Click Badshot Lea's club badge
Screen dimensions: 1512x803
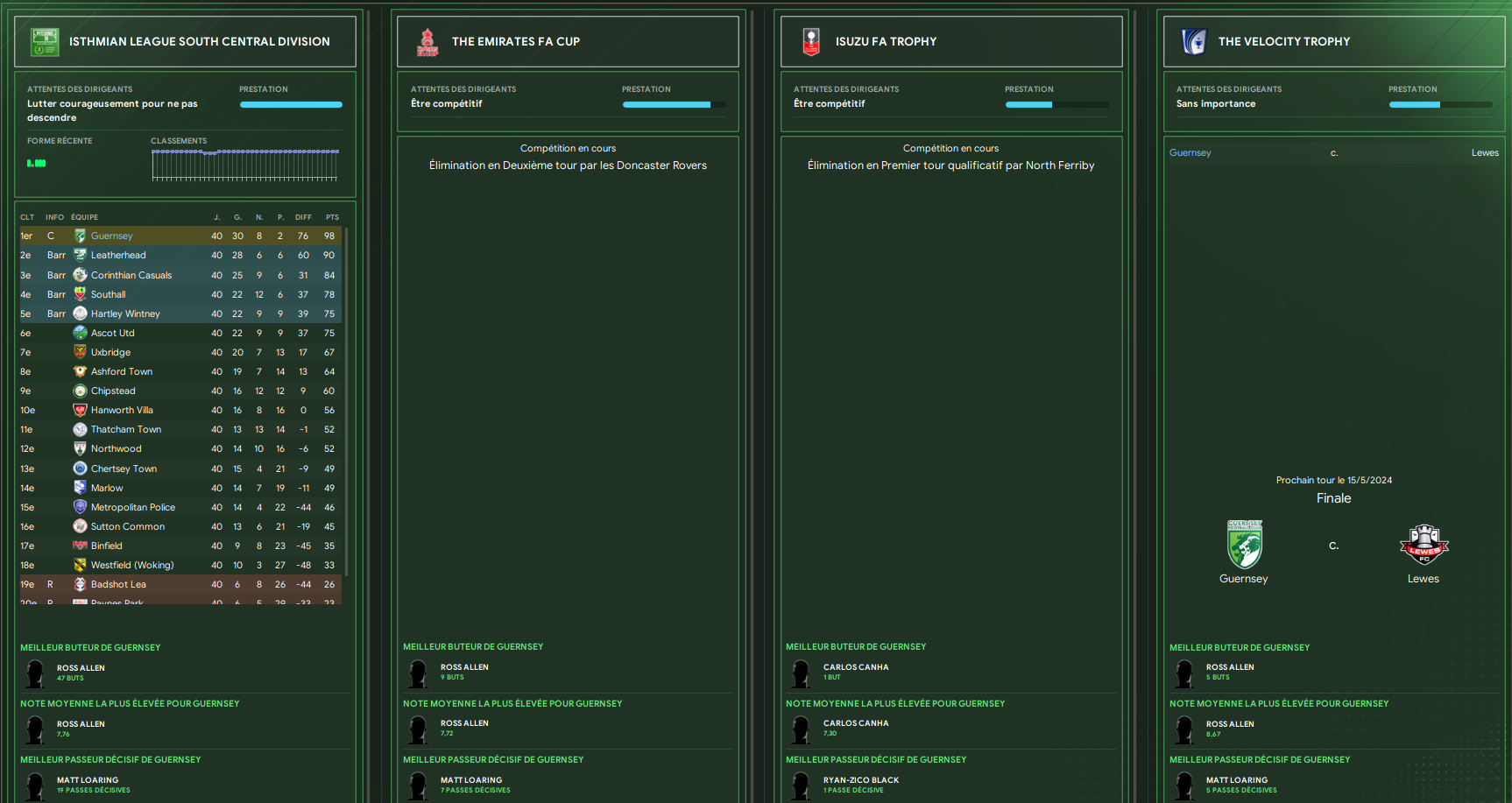(80, 584)
